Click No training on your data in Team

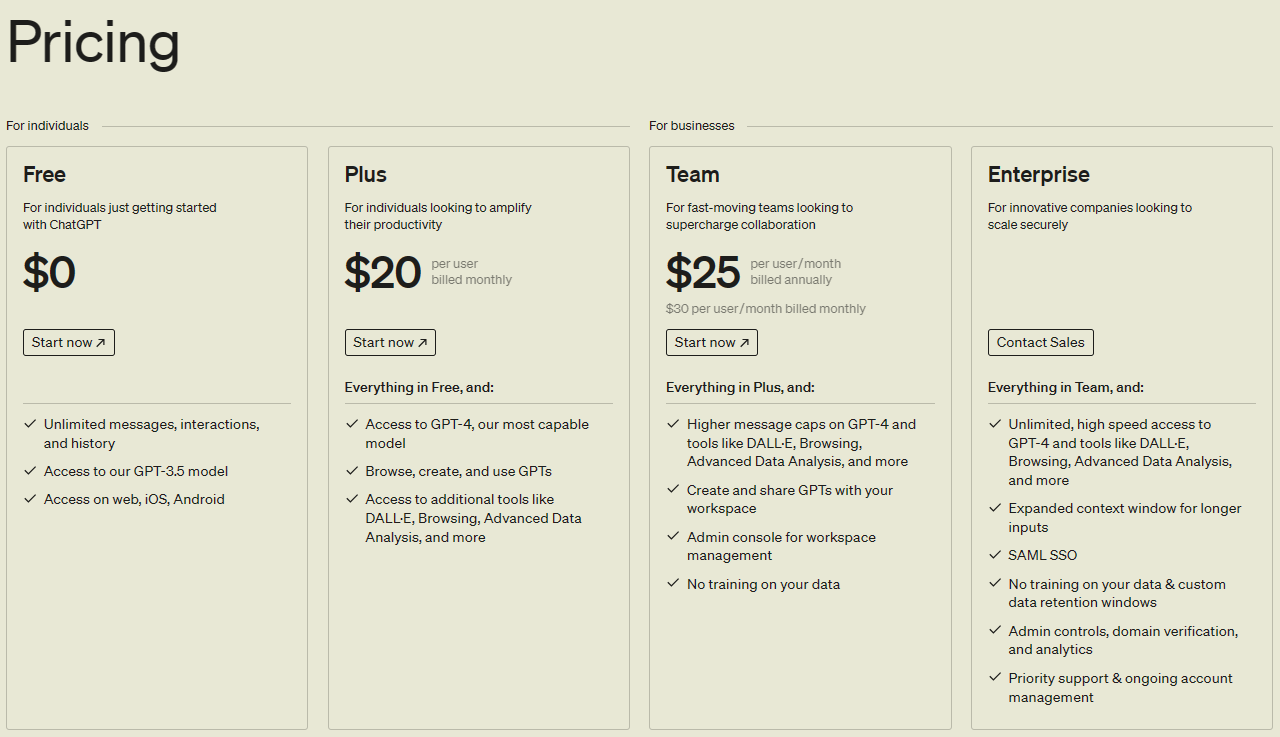click(x=763, y=584)
